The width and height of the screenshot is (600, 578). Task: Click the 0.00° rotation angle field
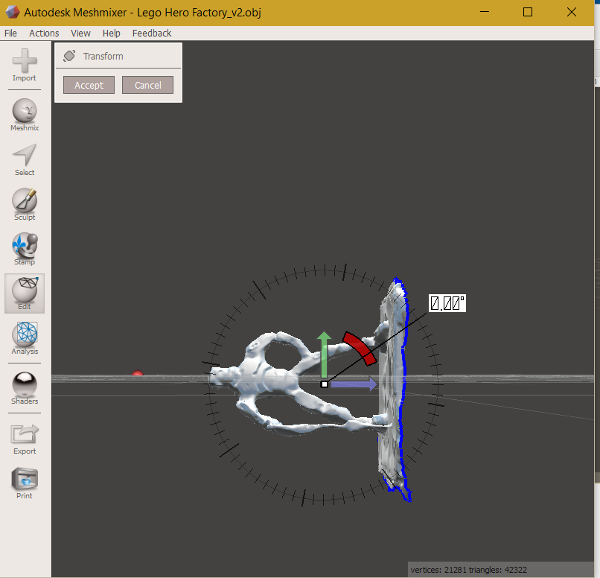pos(447,303)
